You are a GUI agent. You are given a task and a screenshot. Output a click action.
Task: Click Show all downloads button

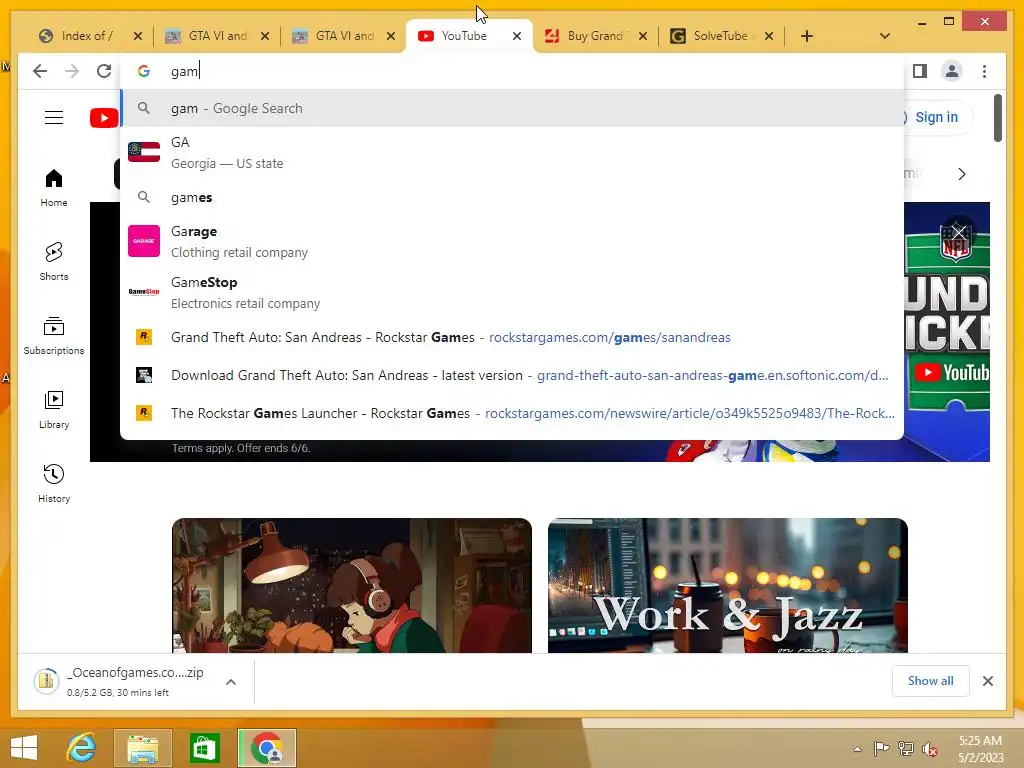[x=930, y=680]
